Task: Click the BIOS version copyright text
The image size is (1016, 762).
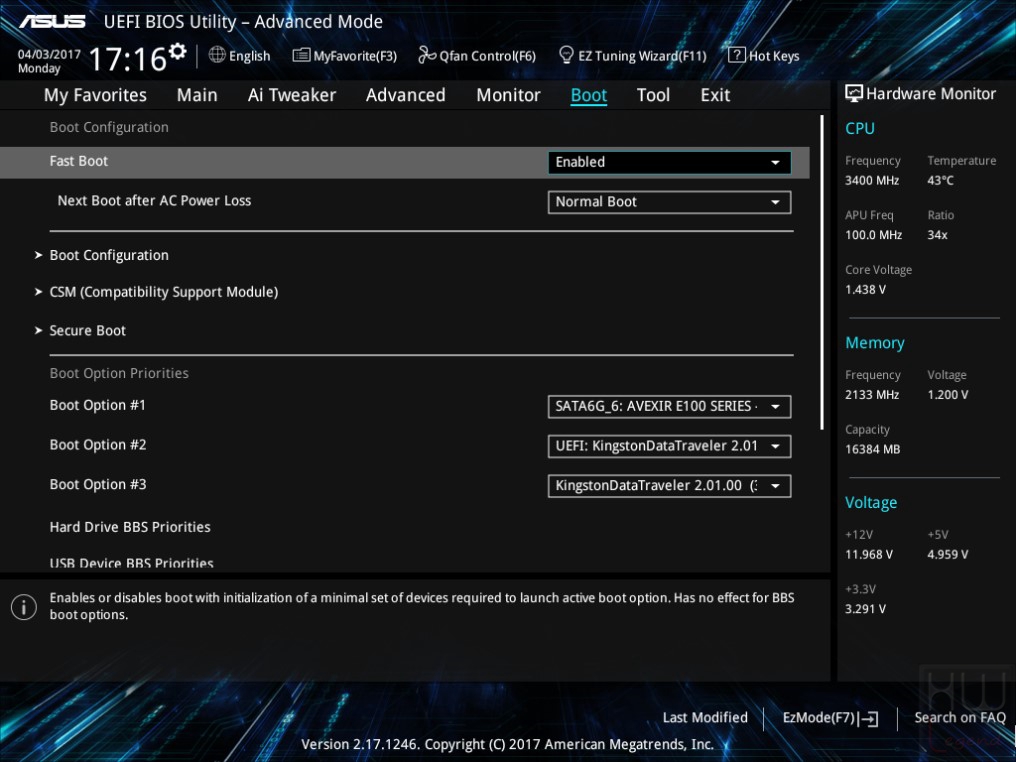Action: click(x=507, y=745)
